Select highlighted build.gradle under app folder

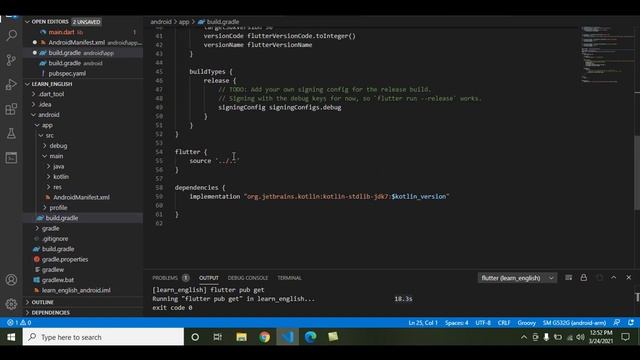click(x=83, y=218)
